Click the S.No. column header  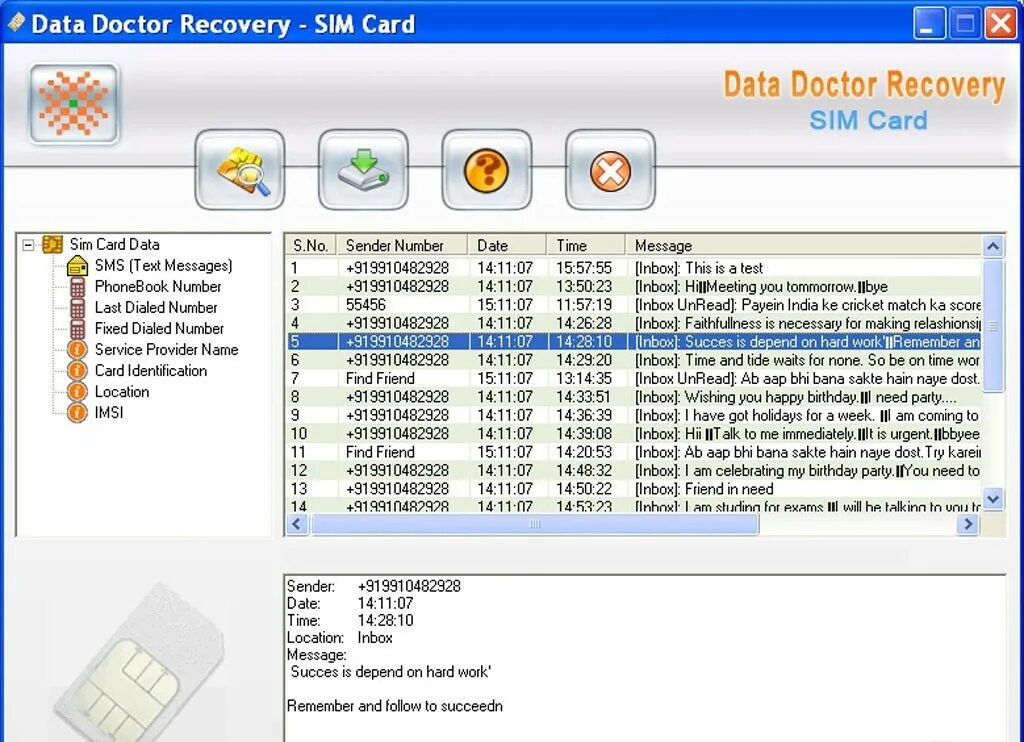(x=311, y=246)
